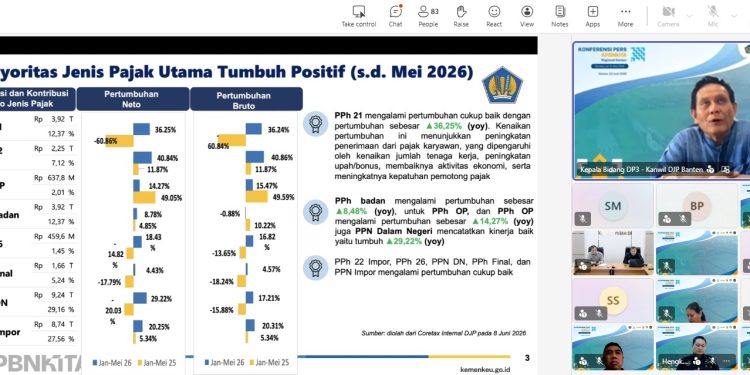Click the muted mic icon on the SM tile
Viewport: 750px width, 375px height.
[x=583, y=219]
